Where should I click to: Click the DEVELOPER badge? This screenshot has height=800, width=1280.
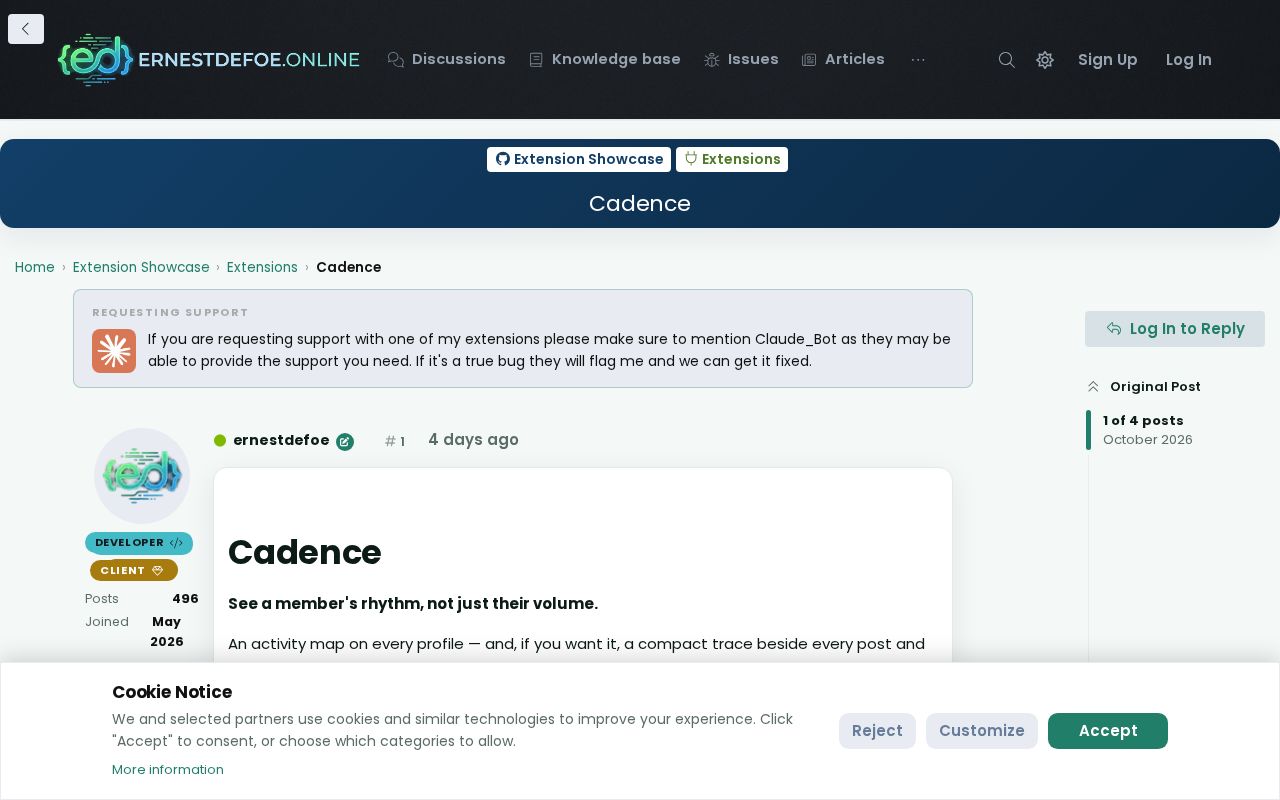[139, 543]
